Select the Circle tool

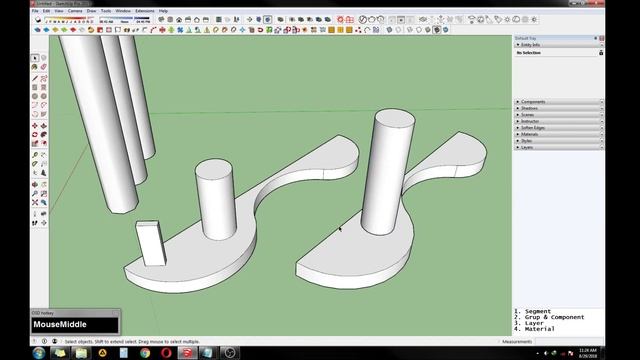pyautogui.click(x=35, y=96)
